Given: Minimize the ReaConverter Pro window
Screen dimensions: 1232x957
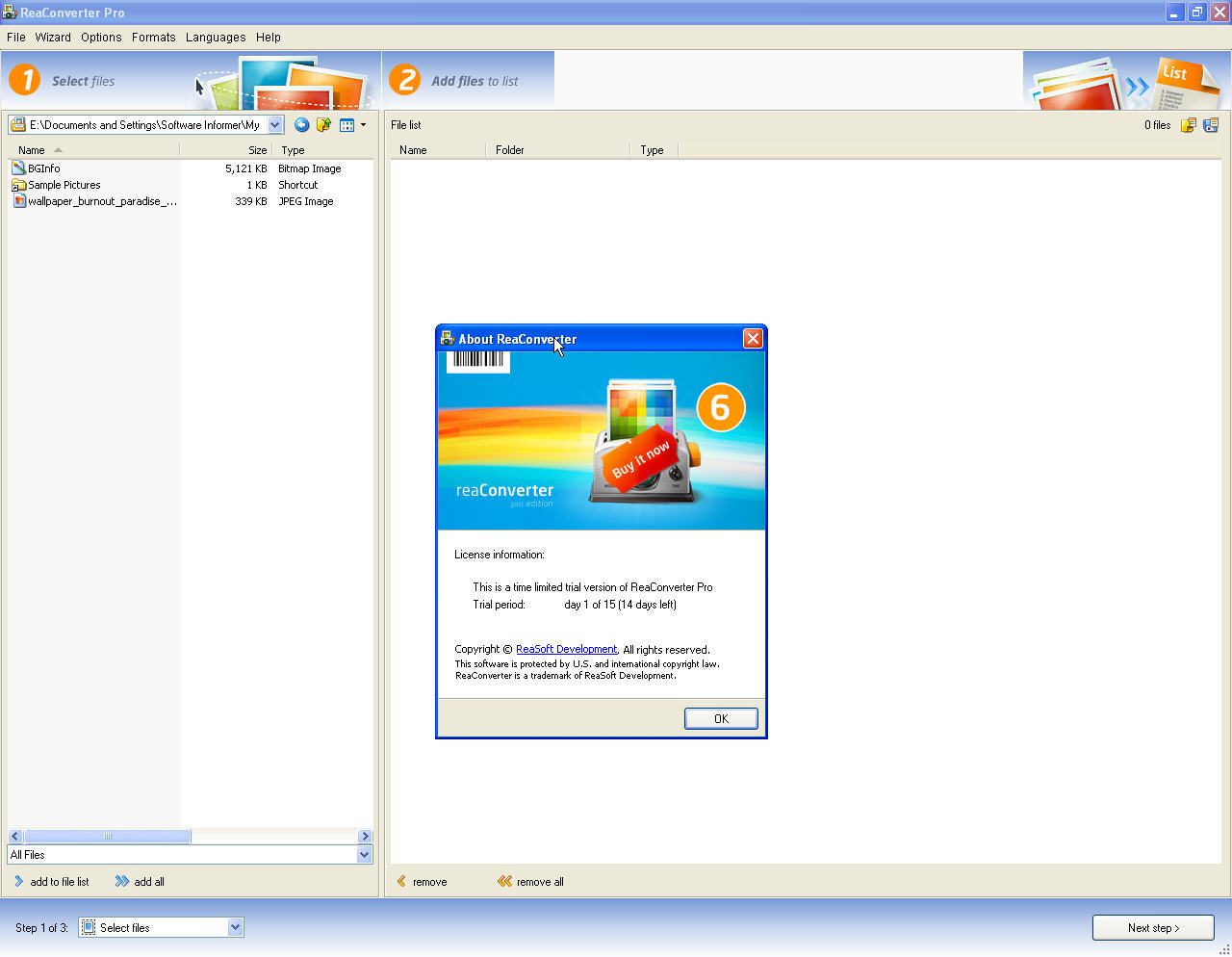Looking at the screenshot, I should point(1174,13).
